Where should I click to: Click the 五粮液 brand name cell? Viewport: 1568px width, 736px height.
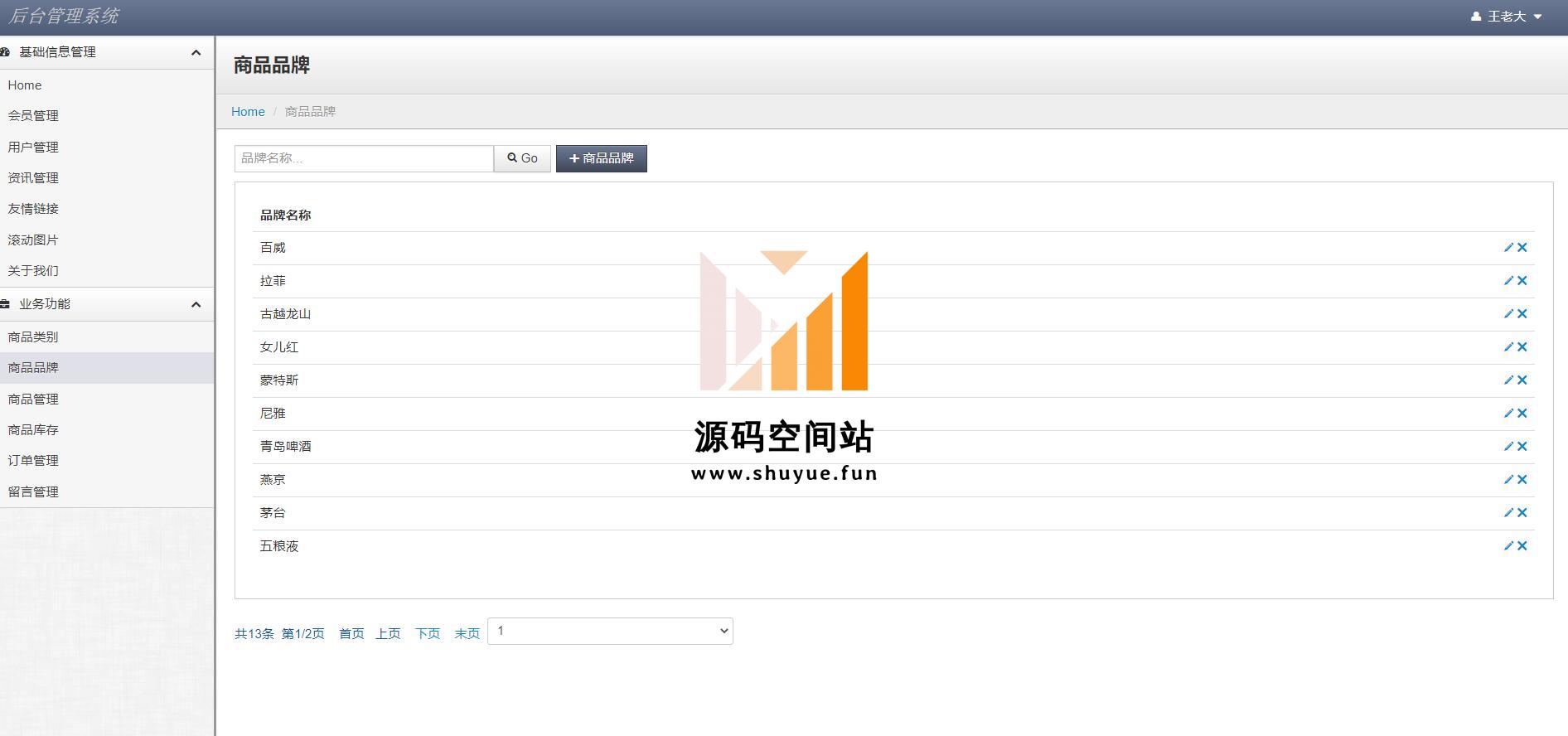click(279, 546)
